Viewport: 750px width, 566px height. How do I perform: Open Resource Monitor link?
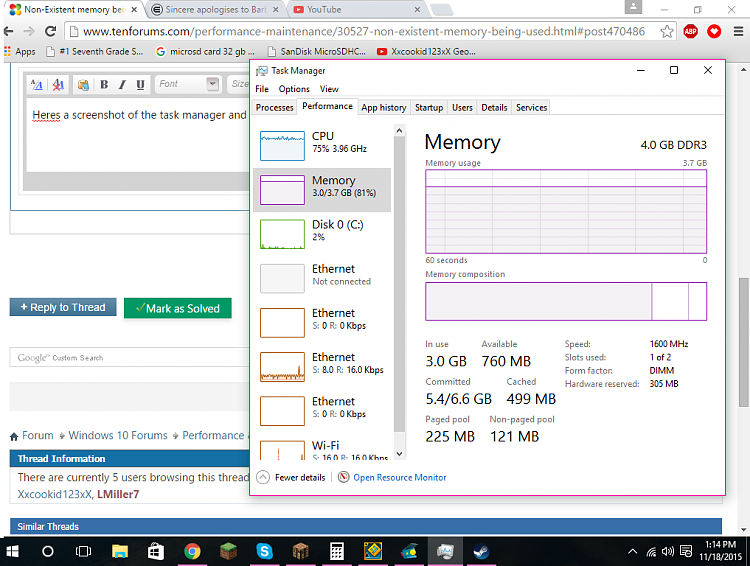pos(399,477)
